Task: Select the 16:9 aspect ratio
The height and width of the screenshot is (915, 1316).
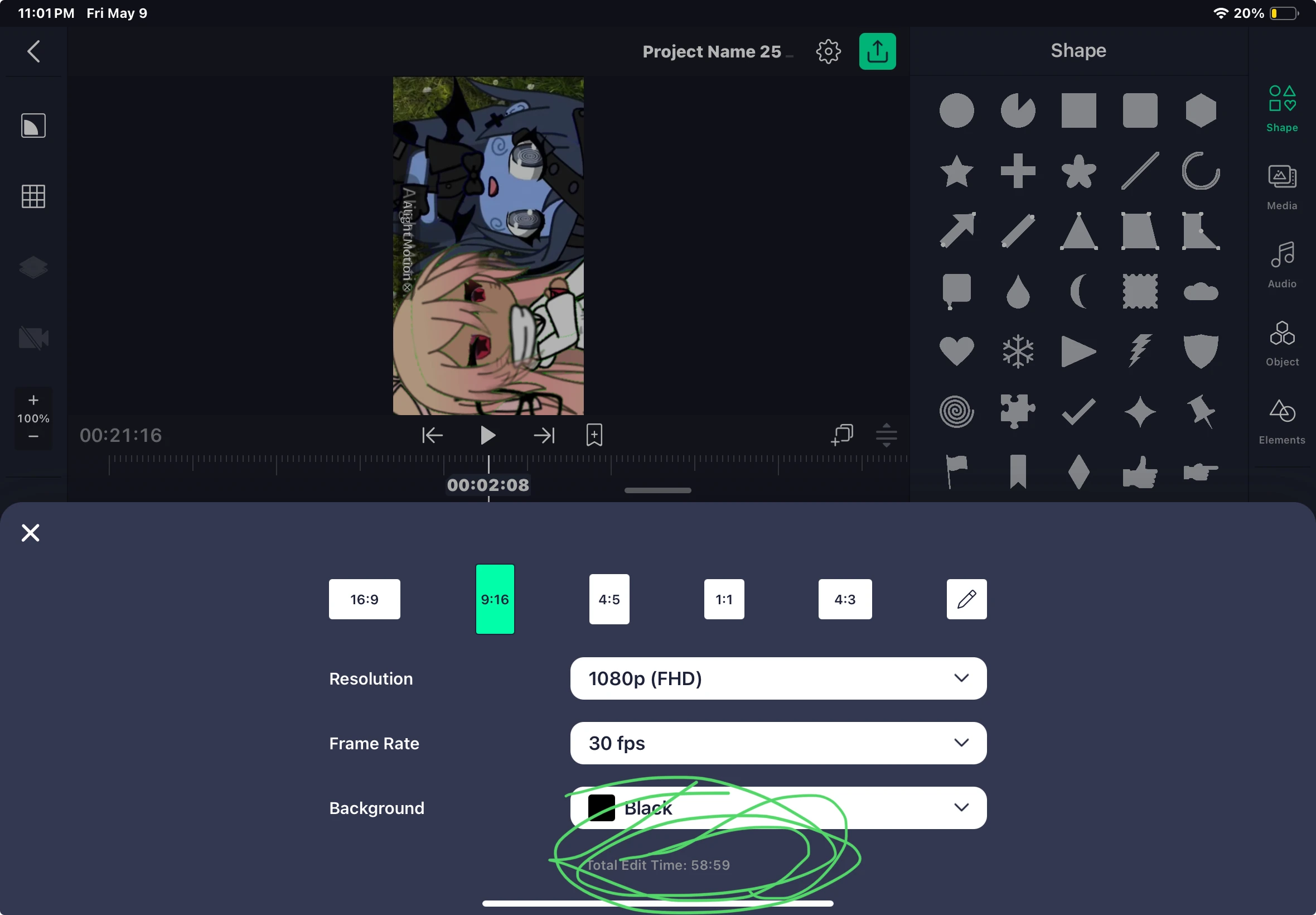Action: [x=364, y=599]
